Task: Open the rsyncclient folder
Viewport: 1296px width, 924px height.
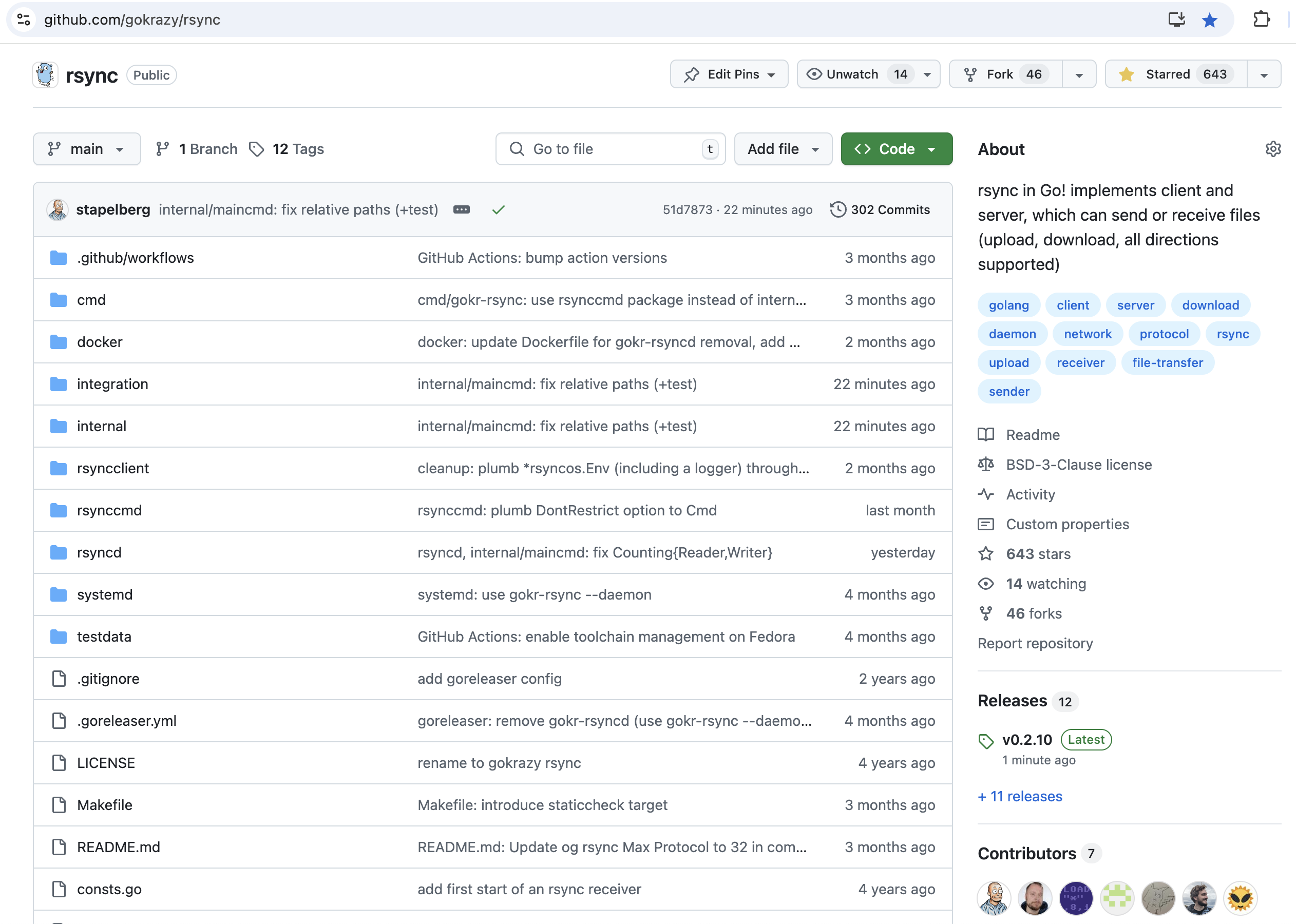Action: (x=112, y=468)
